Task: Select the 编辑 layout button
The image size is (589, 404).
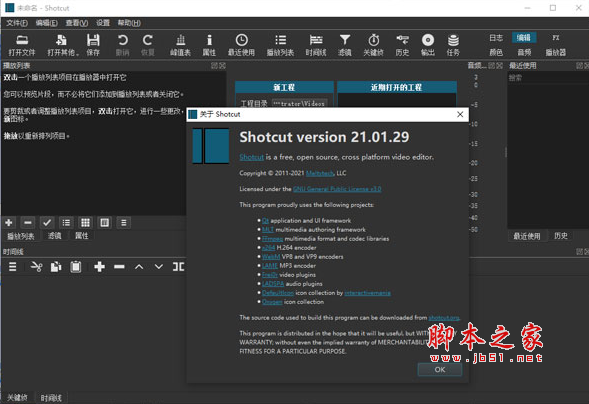Action: tap(524, 38)
